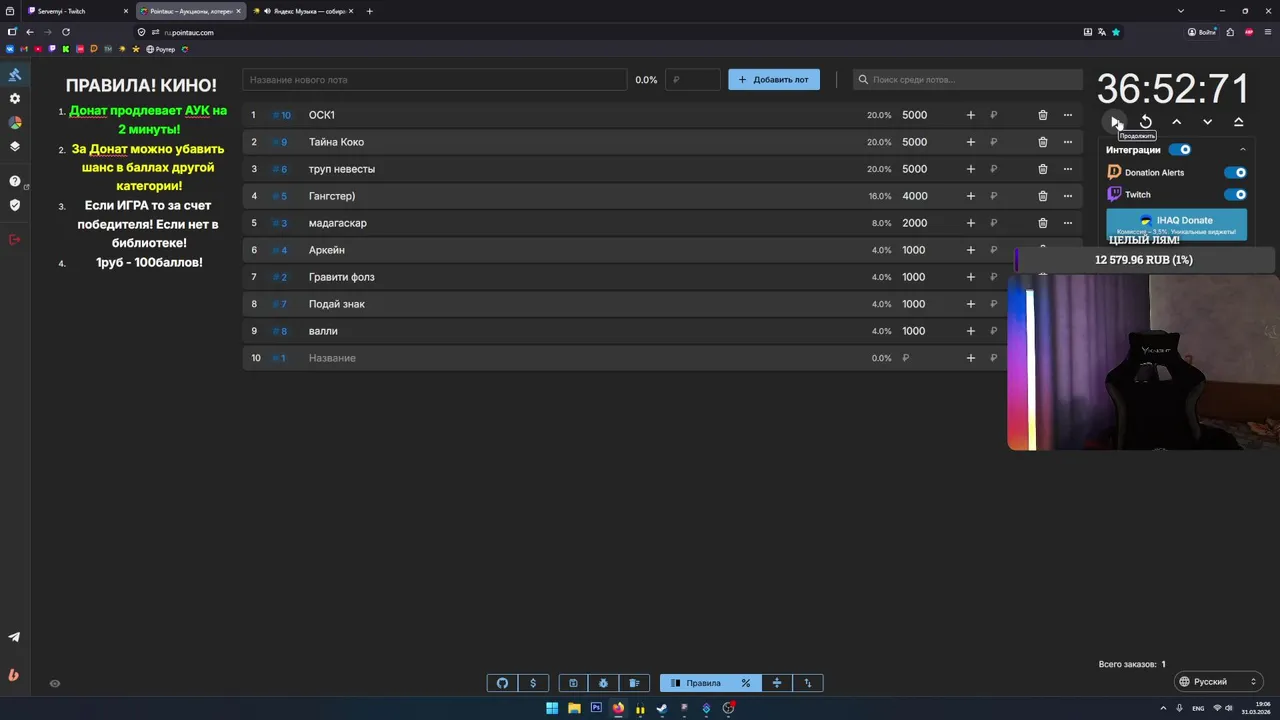Open more options for мадагаскар

point(1068,223)
